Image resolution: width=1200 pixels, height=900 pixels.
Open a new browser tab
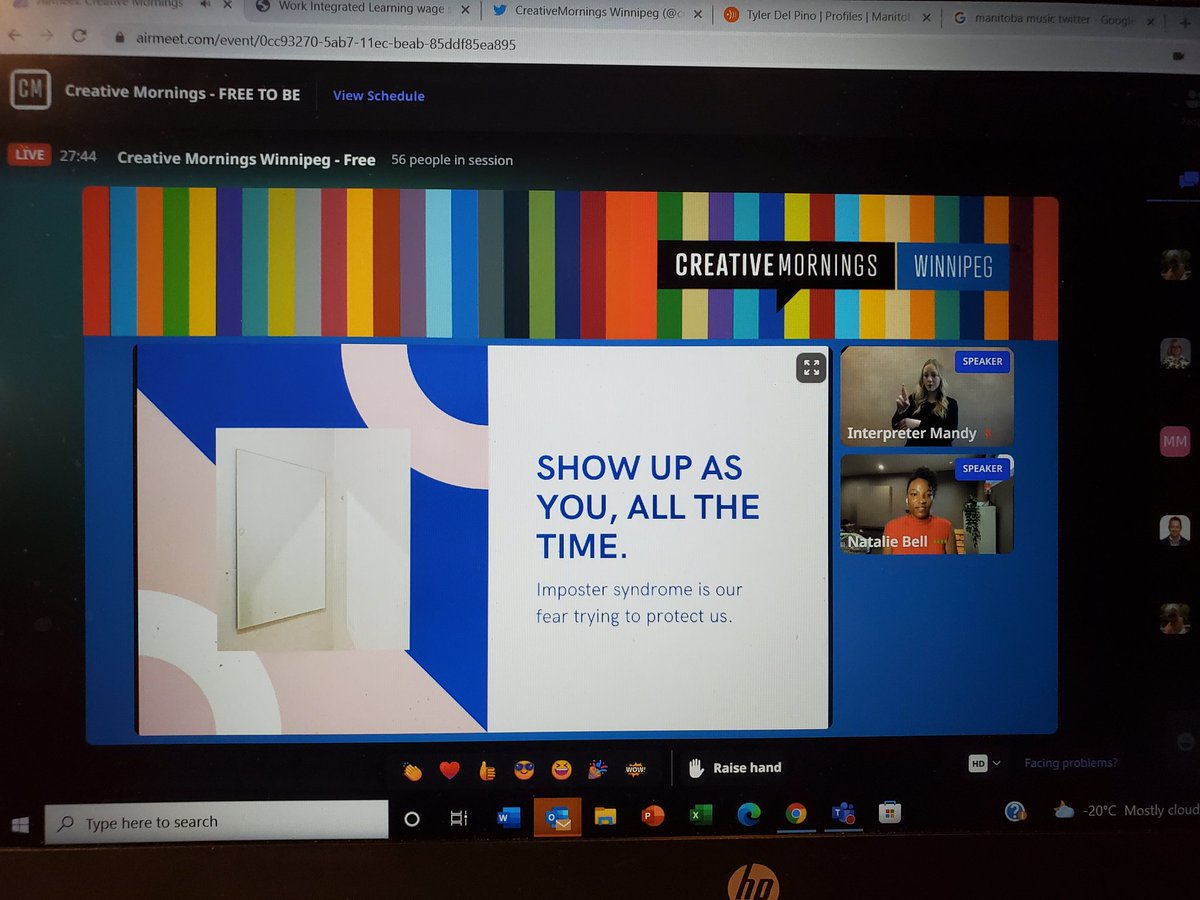pyautogui.click(x=1186, y=22)
